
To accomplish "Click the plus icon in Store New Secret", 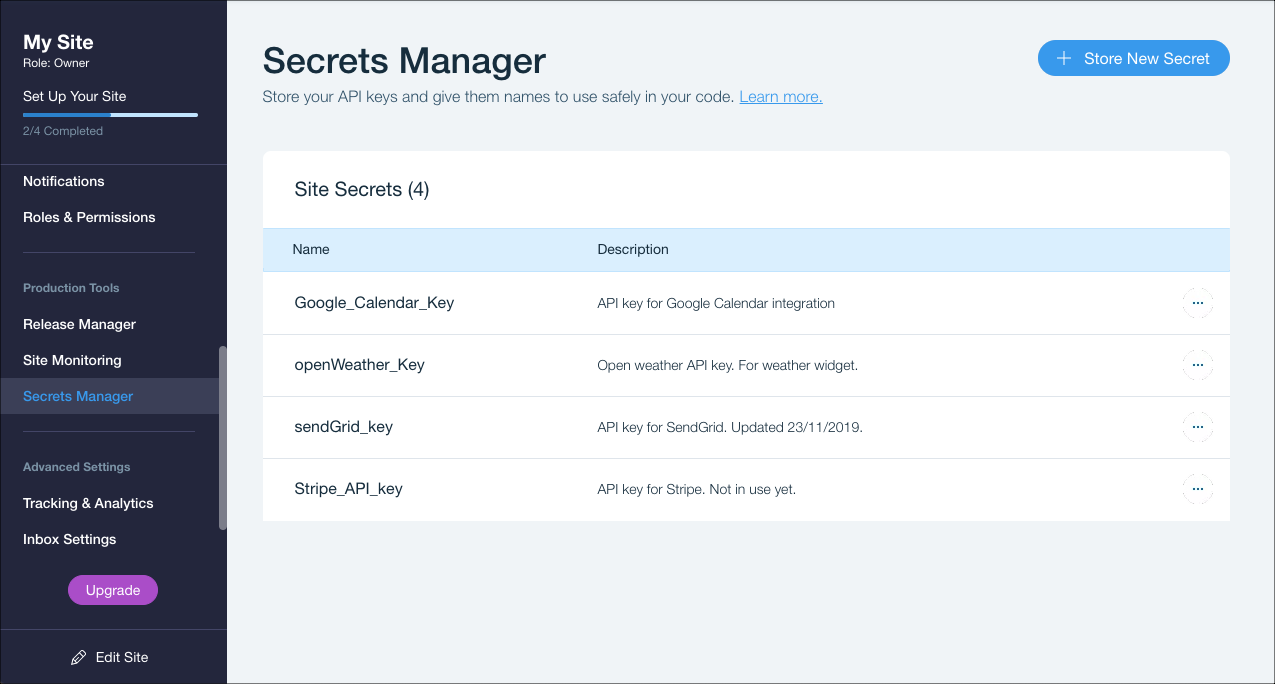I will (1064, 59).
